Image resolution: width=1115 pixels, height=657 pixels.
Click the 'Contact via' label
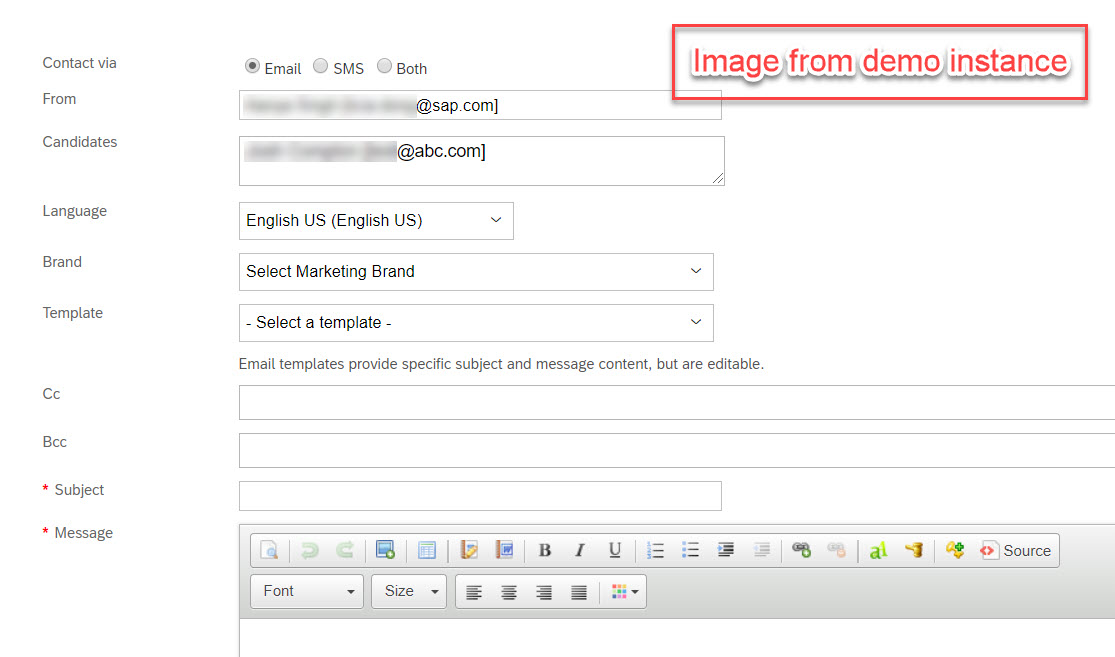pyautogui.click(x=80, y=63)
